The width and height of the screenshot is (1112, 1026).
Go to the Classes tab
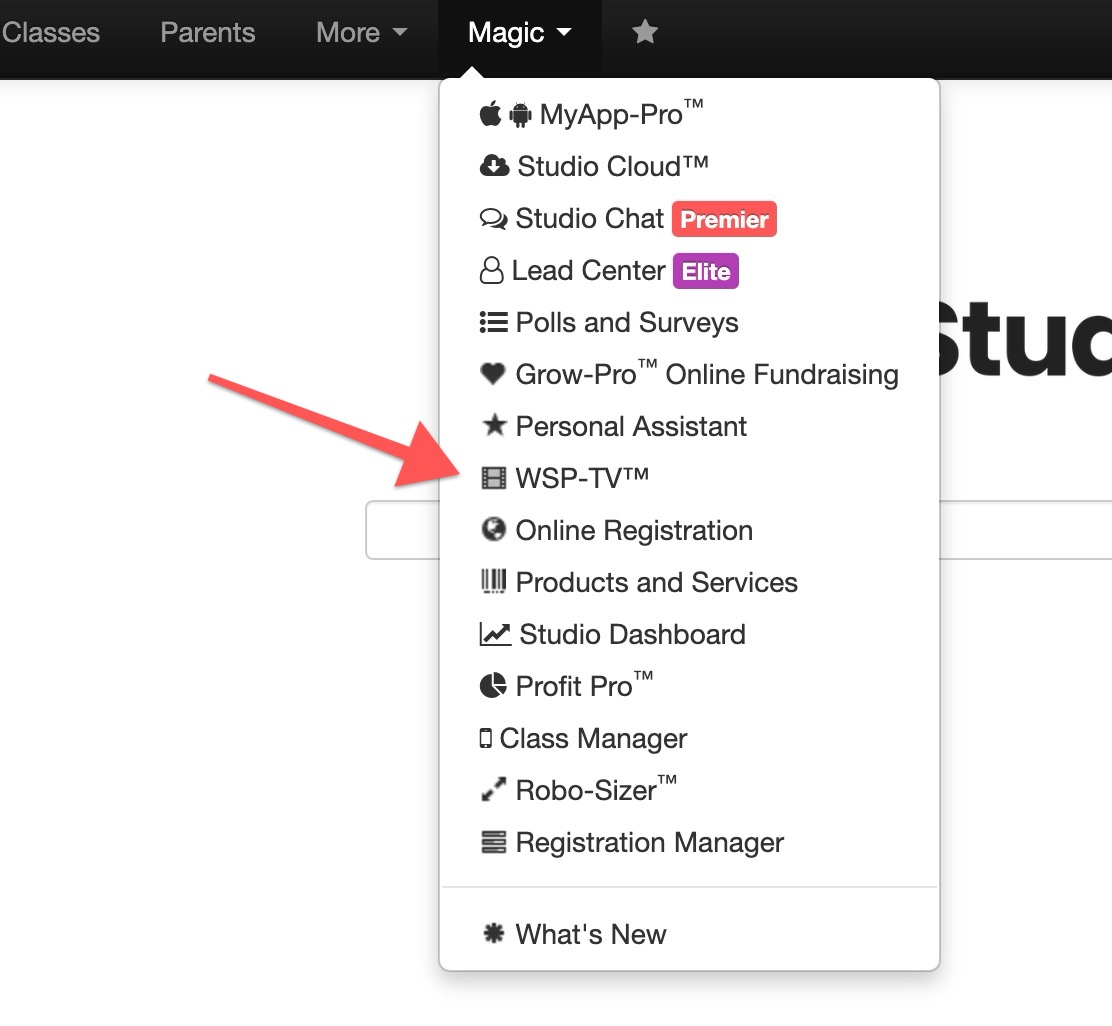coord(50,33)
